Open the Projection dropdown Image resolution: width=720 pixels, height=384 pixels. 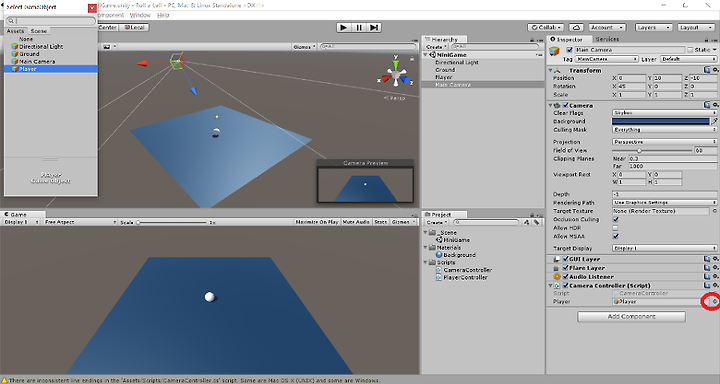tap(664, 142)
